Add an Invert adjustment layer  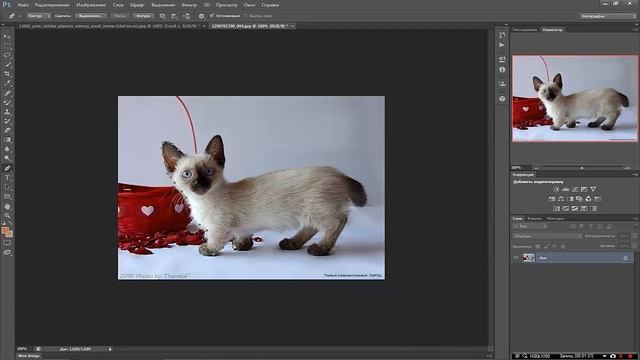pyautogui.click(x=556, y=209)
